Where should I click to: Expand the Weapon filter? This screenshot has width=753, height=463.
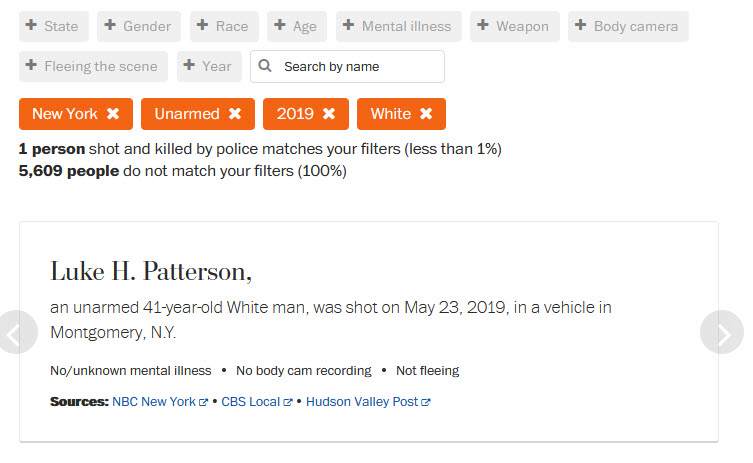point(514,26)
